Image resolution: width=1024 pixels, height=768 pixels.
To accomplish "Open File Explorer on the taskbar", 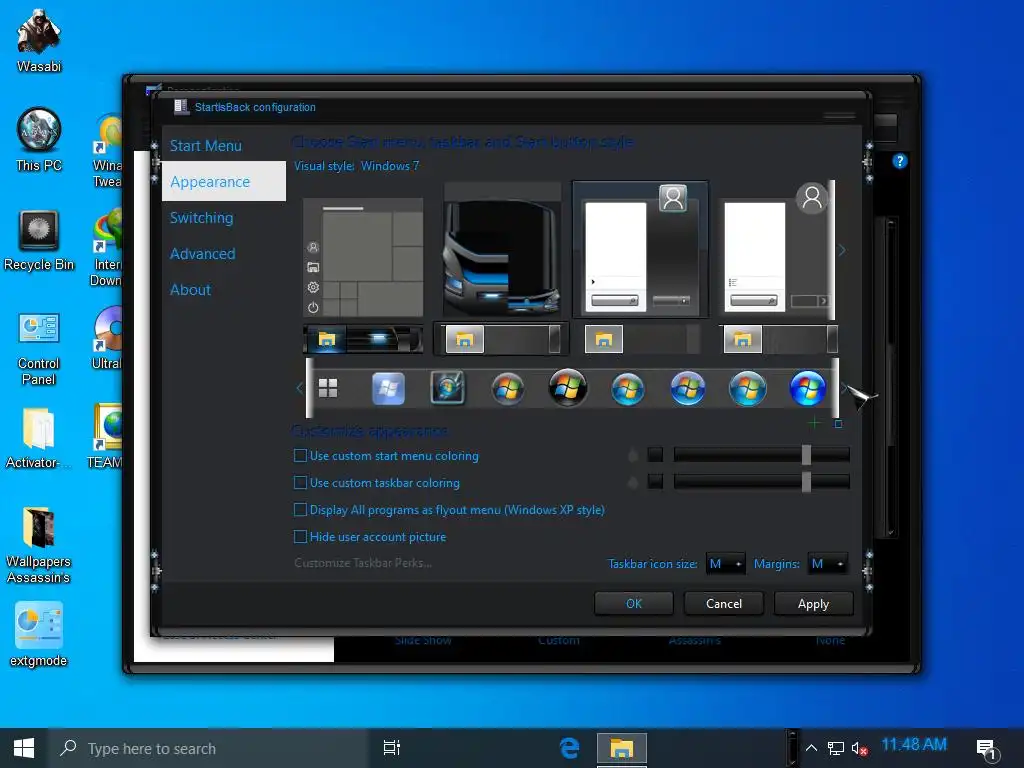I will 622,748.
